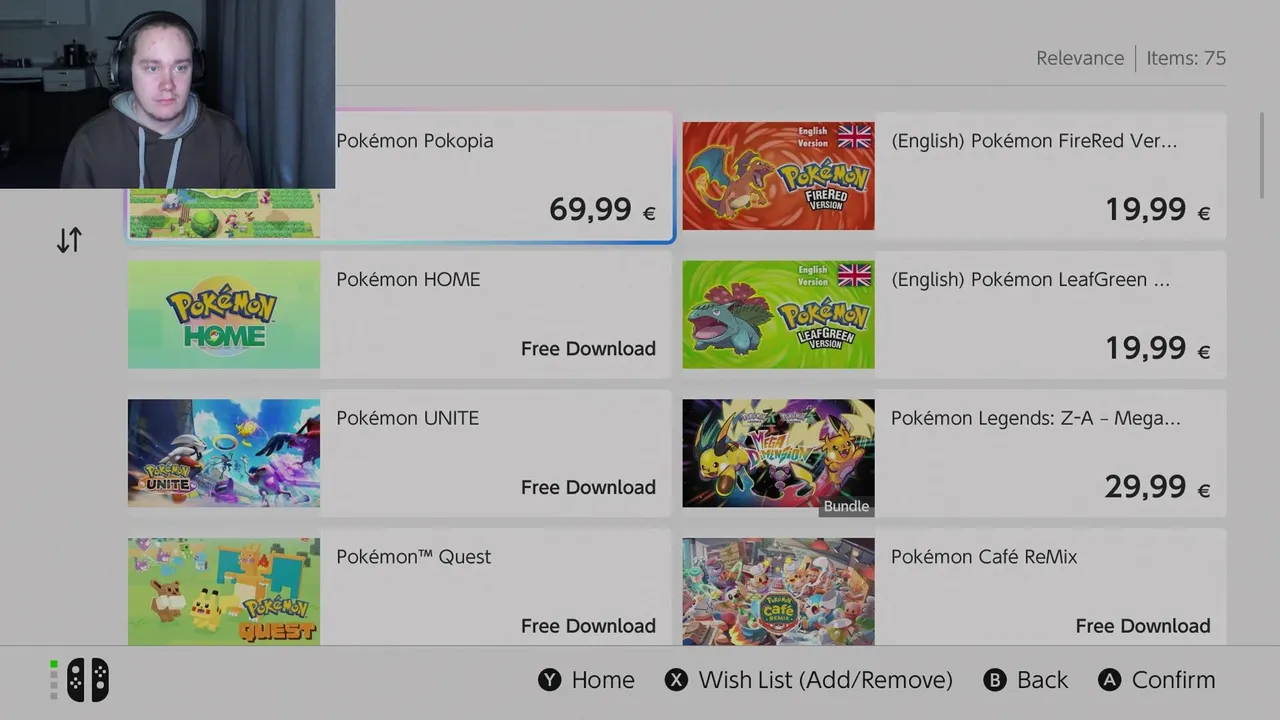
Task: Open the Pokémon UNITE artwork thumbnail
Action: [x=224, y=453]
